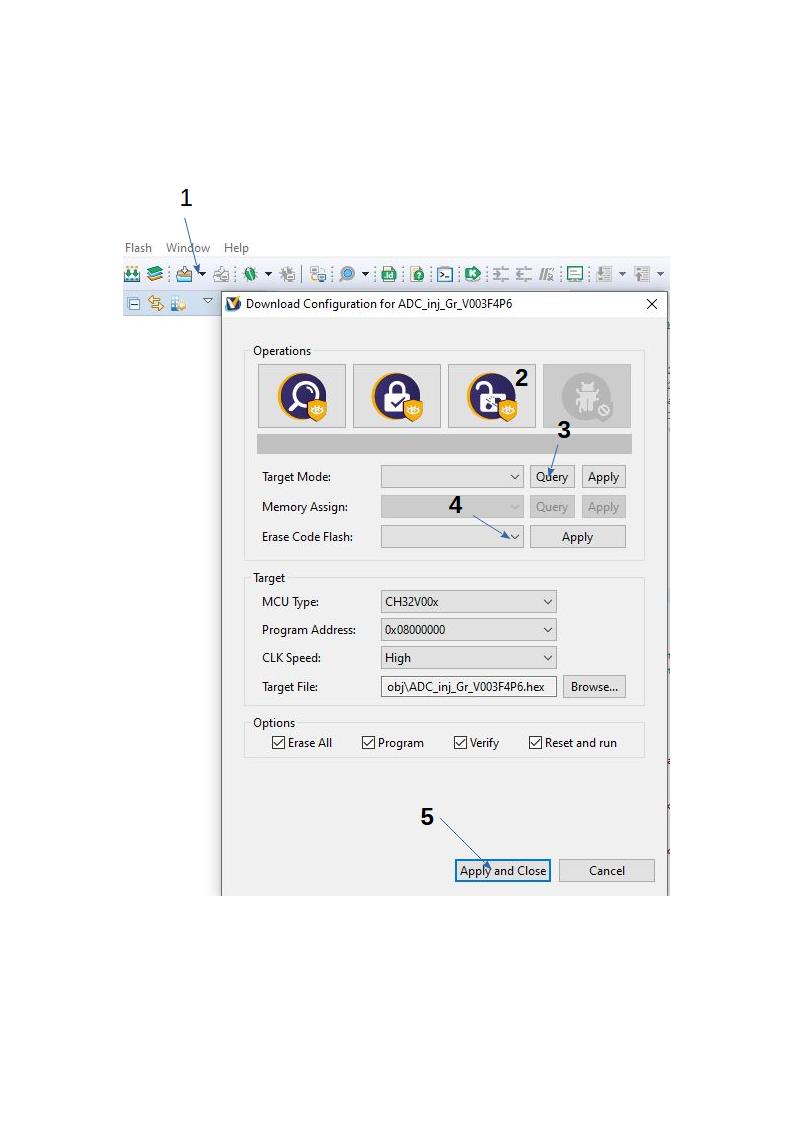The width and height of the screenshot is (794, 1123).
Task: Click the Enable read-protect lock icon
Action: (397, 396)
